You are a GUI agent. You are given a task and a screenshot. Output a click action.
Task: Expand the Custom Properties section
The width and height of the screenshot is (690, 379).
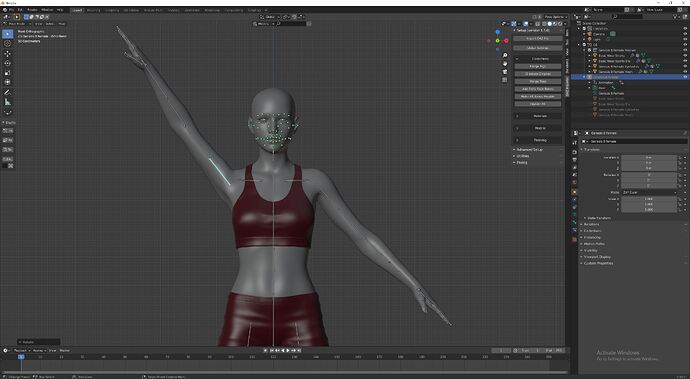coord(598,263)
